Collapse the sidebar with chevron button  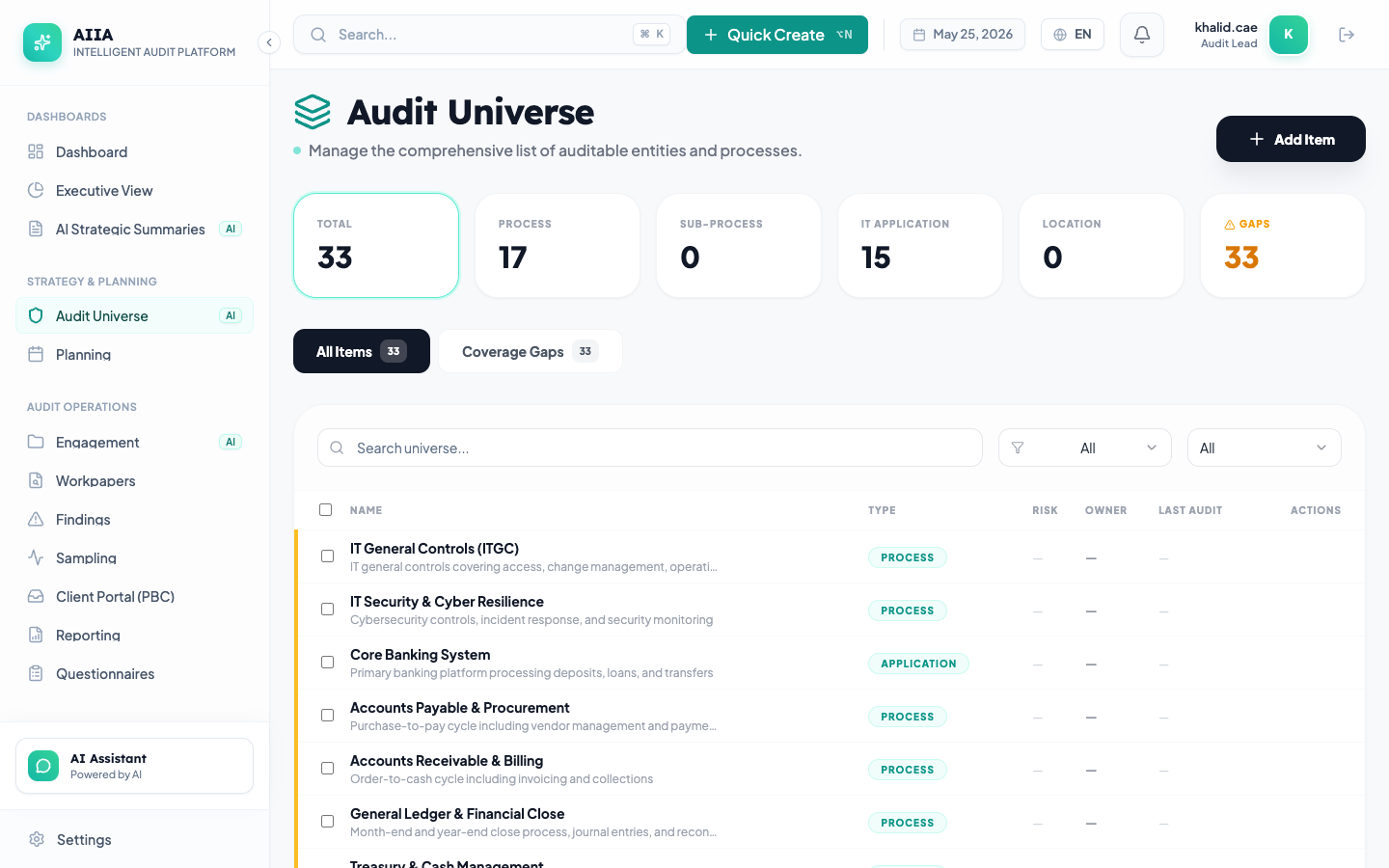(x=269, y=42)
